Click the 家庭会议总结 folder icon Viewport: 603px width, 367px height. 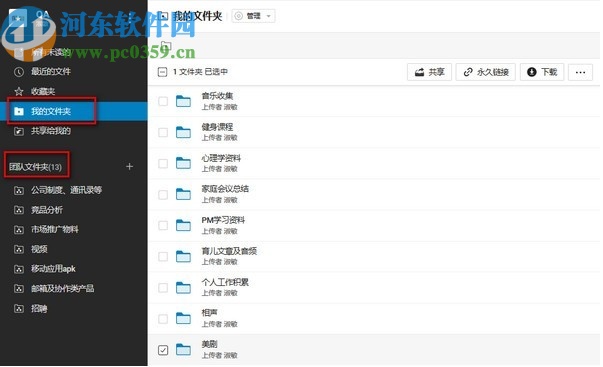tap(183, 194)
